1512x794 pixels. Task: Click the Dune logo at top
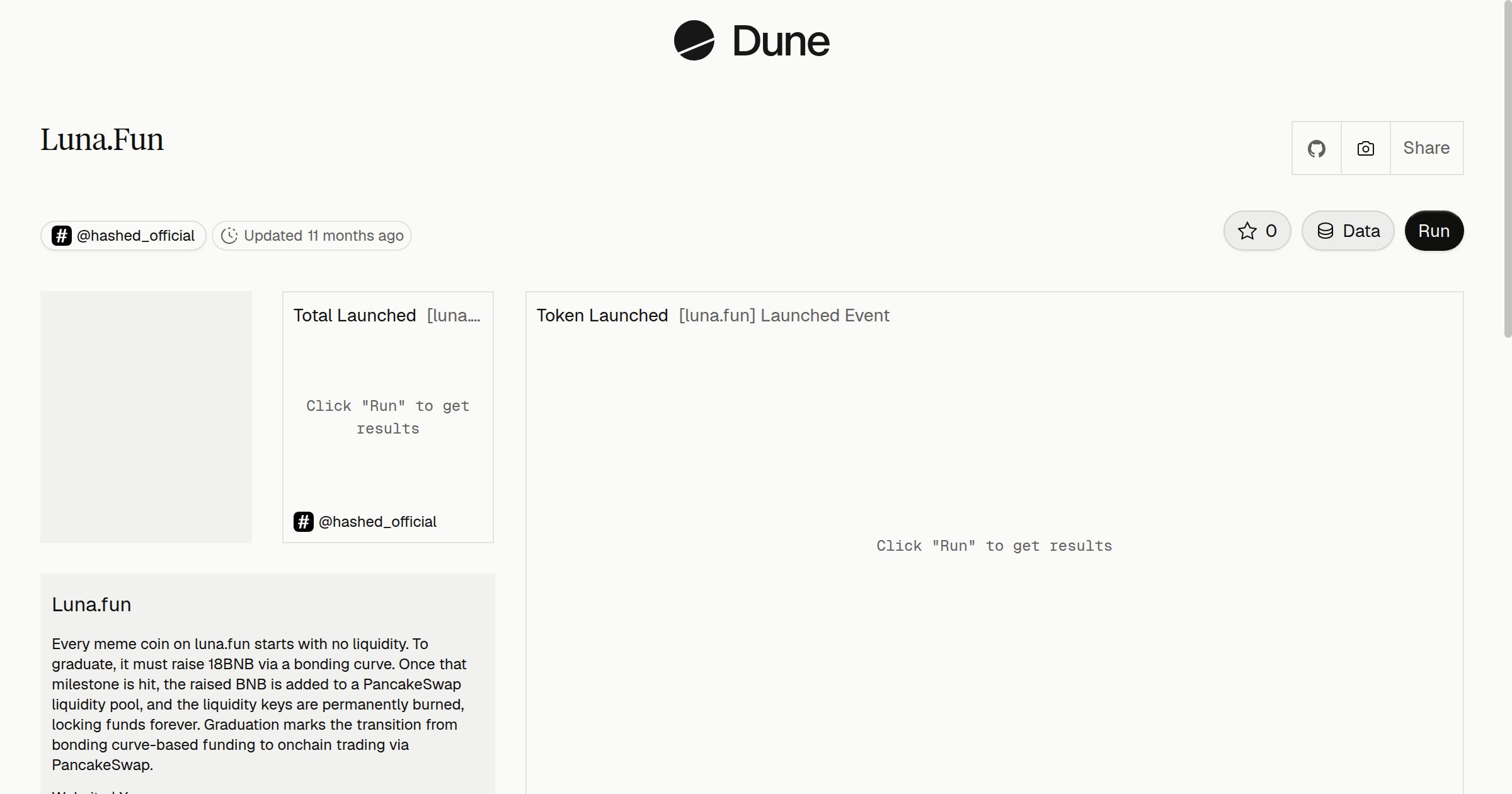[752, 40]
